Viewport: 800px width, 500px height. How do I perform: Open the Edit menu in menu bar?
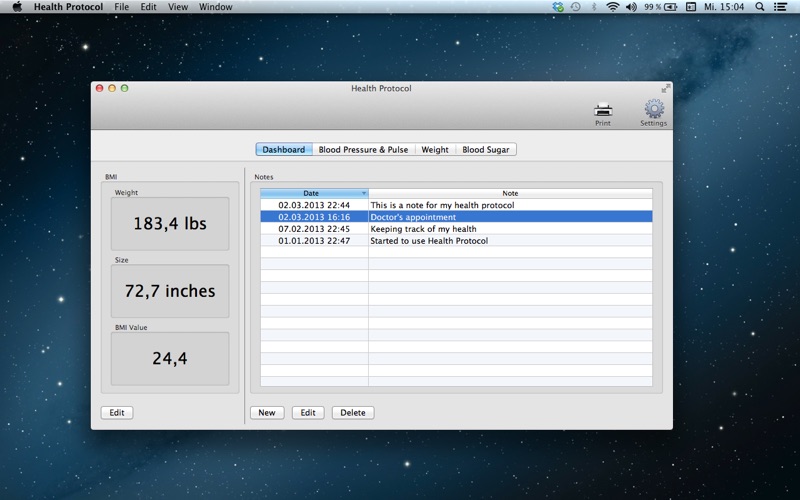click(148, 7)
